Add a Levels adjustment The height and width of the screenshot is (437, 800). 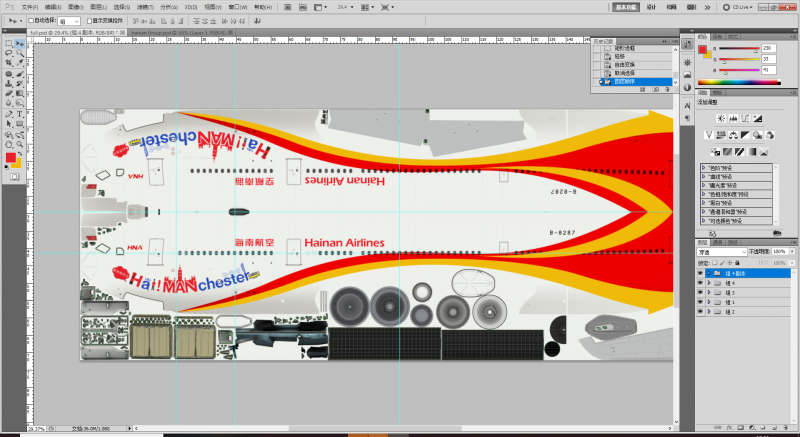[733, 118]
